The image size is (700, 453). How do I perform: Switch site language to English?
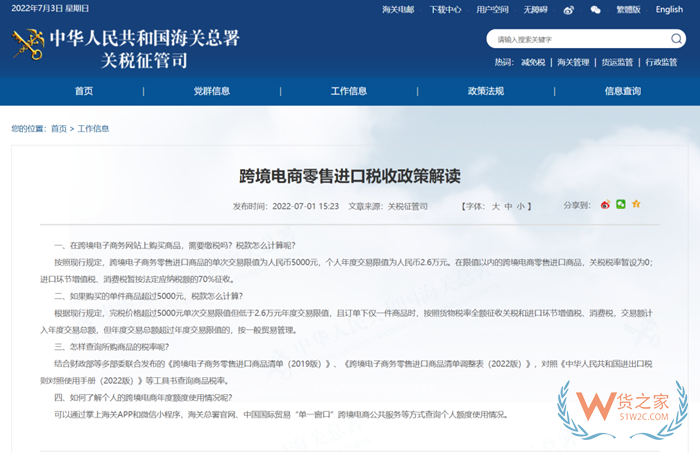(669, 10)
